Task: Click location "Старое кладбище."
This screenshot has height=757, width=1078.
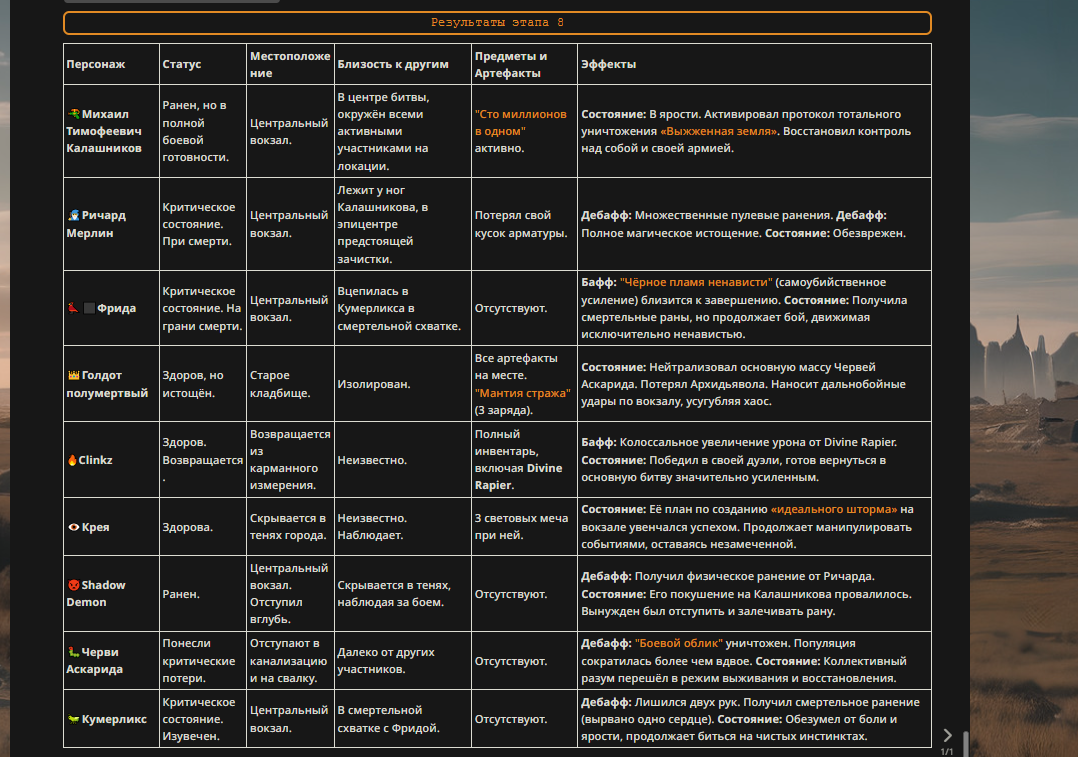Action: click(x=280, y=384)
